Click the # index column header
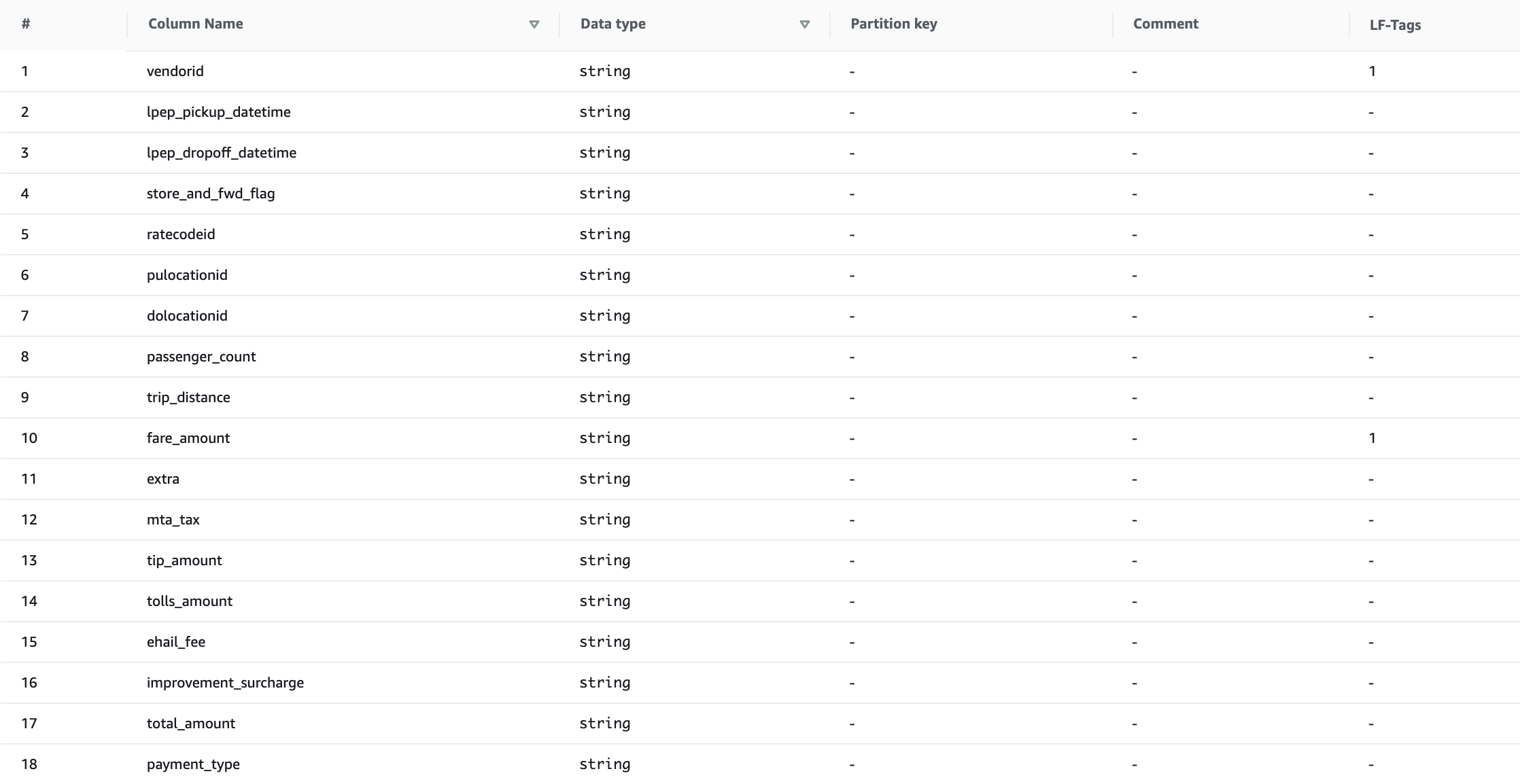 point(26,24)
